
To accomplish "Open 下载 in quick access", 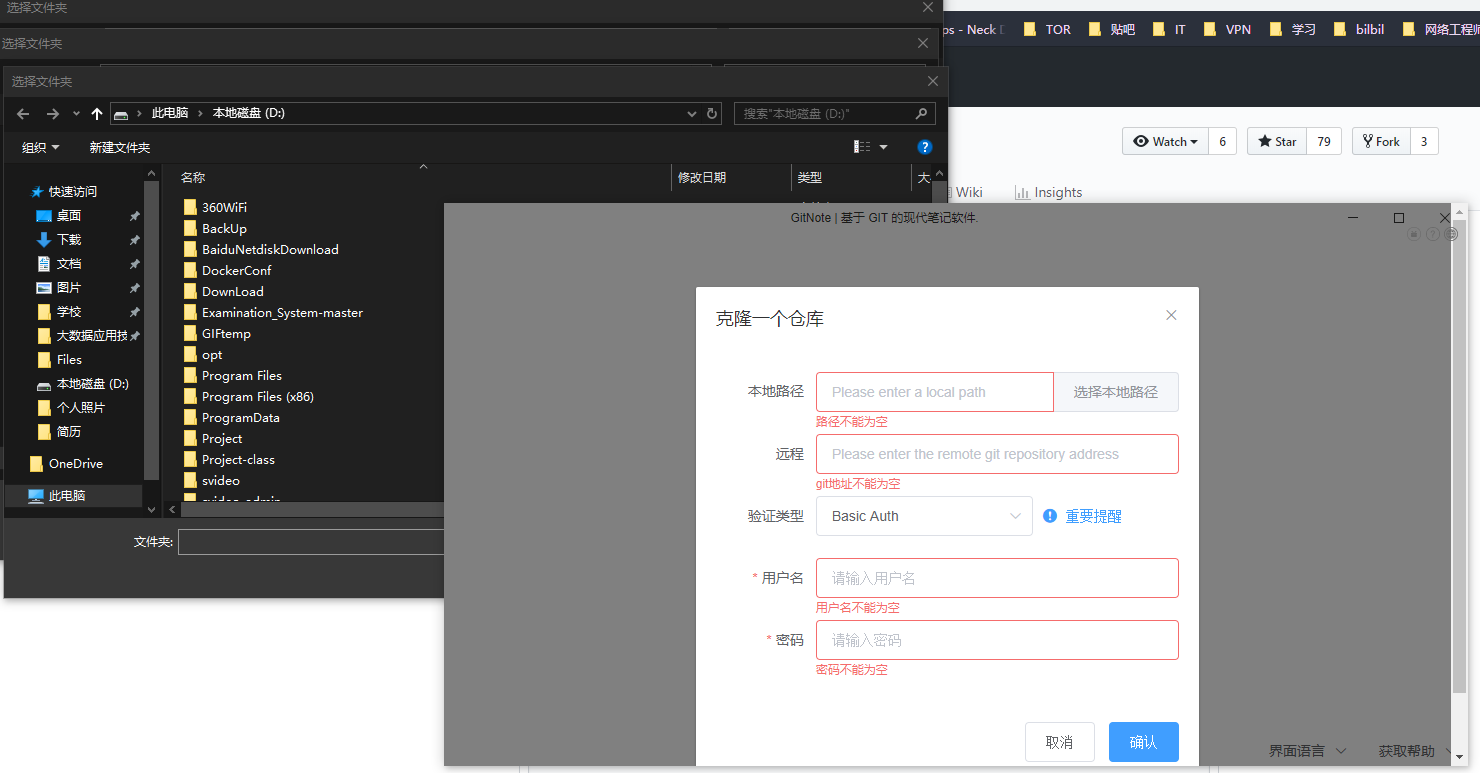I will (69, 239).
